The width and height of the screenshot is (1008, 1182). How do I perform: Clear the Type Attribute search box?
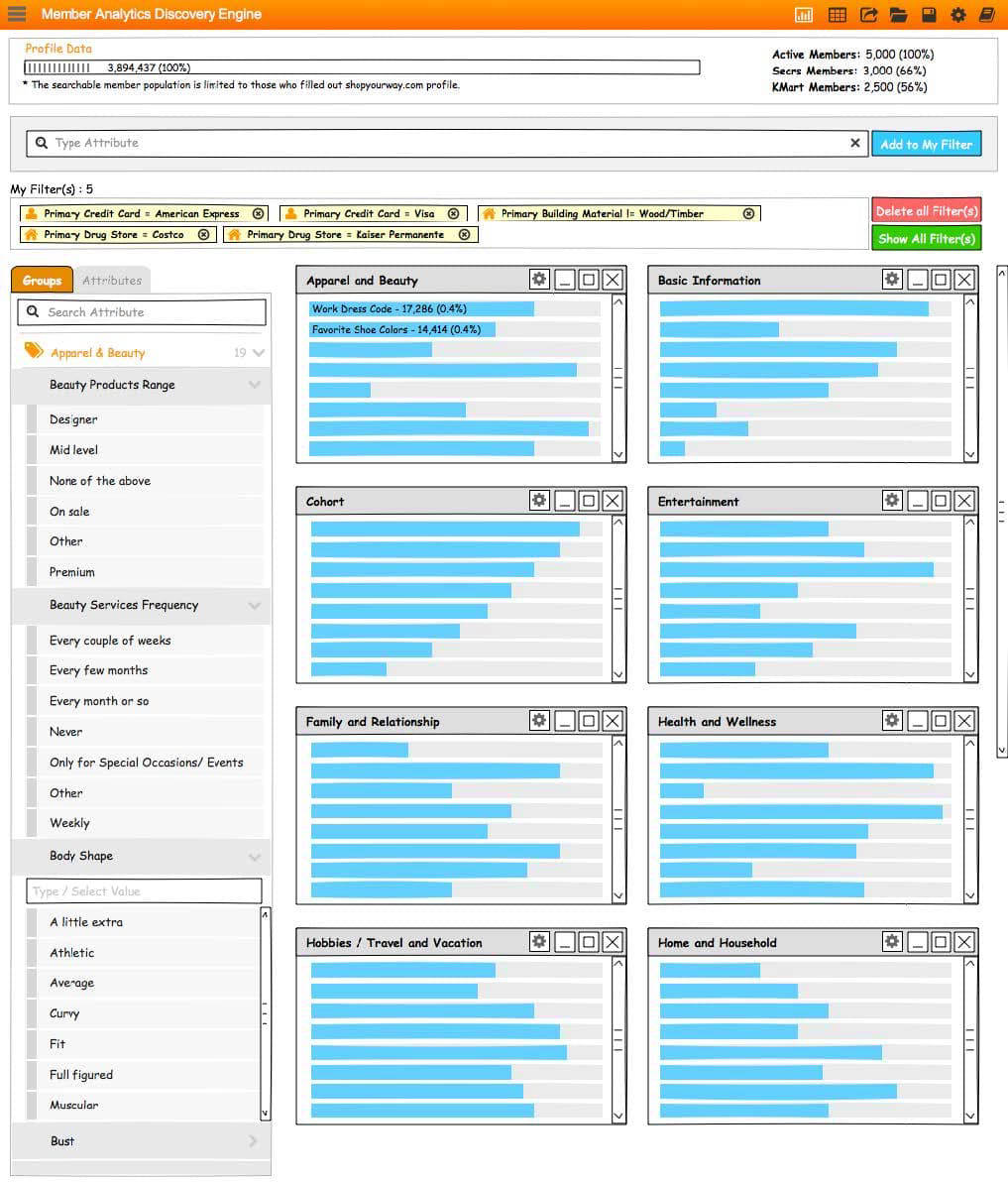click(x=855, y=144)
